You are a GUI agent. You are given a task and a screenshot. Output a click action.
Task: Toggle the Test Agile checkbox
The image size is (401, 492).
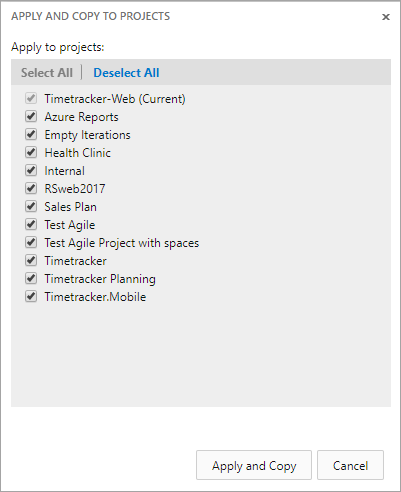[x=31, y=224]
